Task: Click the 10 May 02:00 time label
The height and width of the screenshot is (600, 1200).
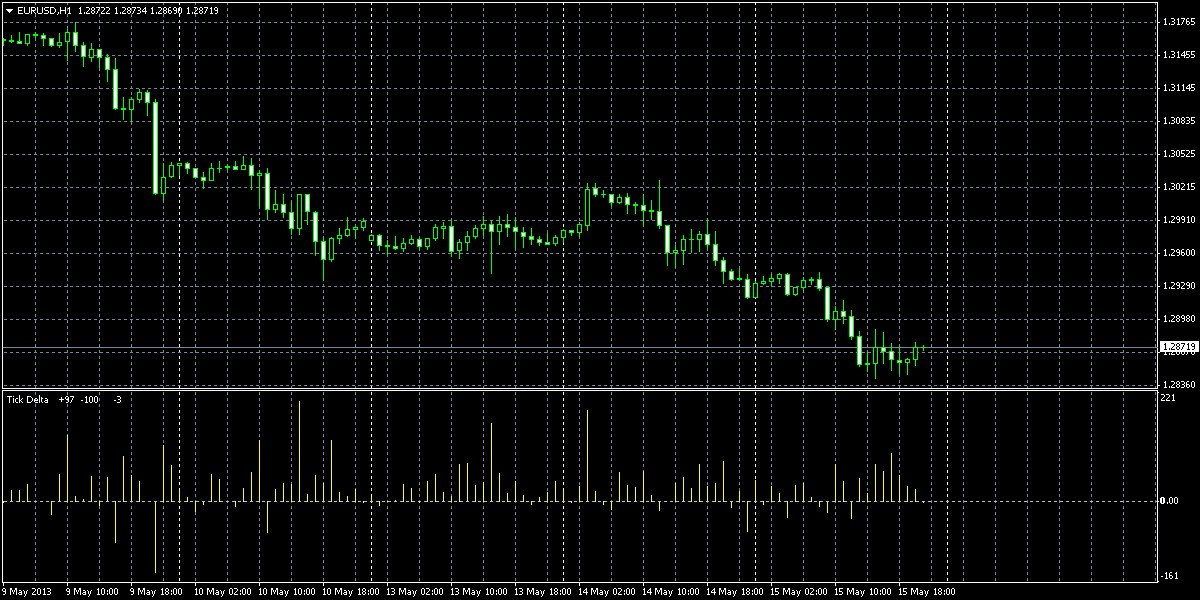Action: [223, 591]
